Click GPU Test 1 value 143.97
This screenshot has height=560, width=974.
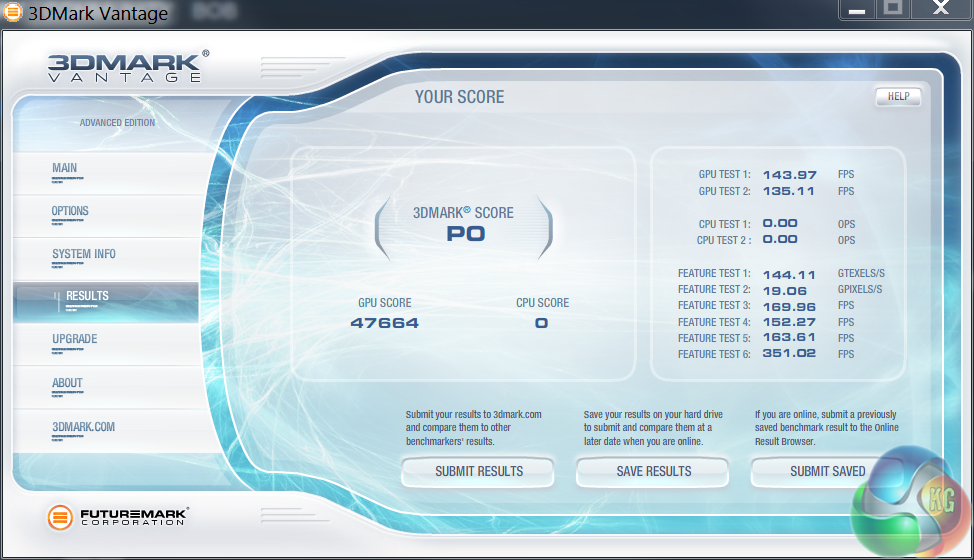point(790,175)
